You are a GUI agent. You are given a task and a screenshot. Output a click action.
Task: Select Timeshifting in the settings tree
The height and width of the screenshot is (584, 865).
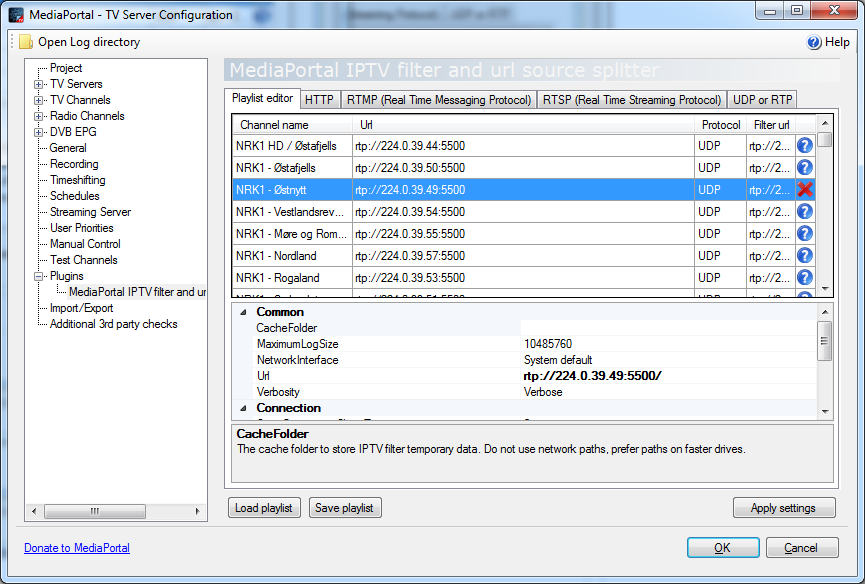click(77, 180)
